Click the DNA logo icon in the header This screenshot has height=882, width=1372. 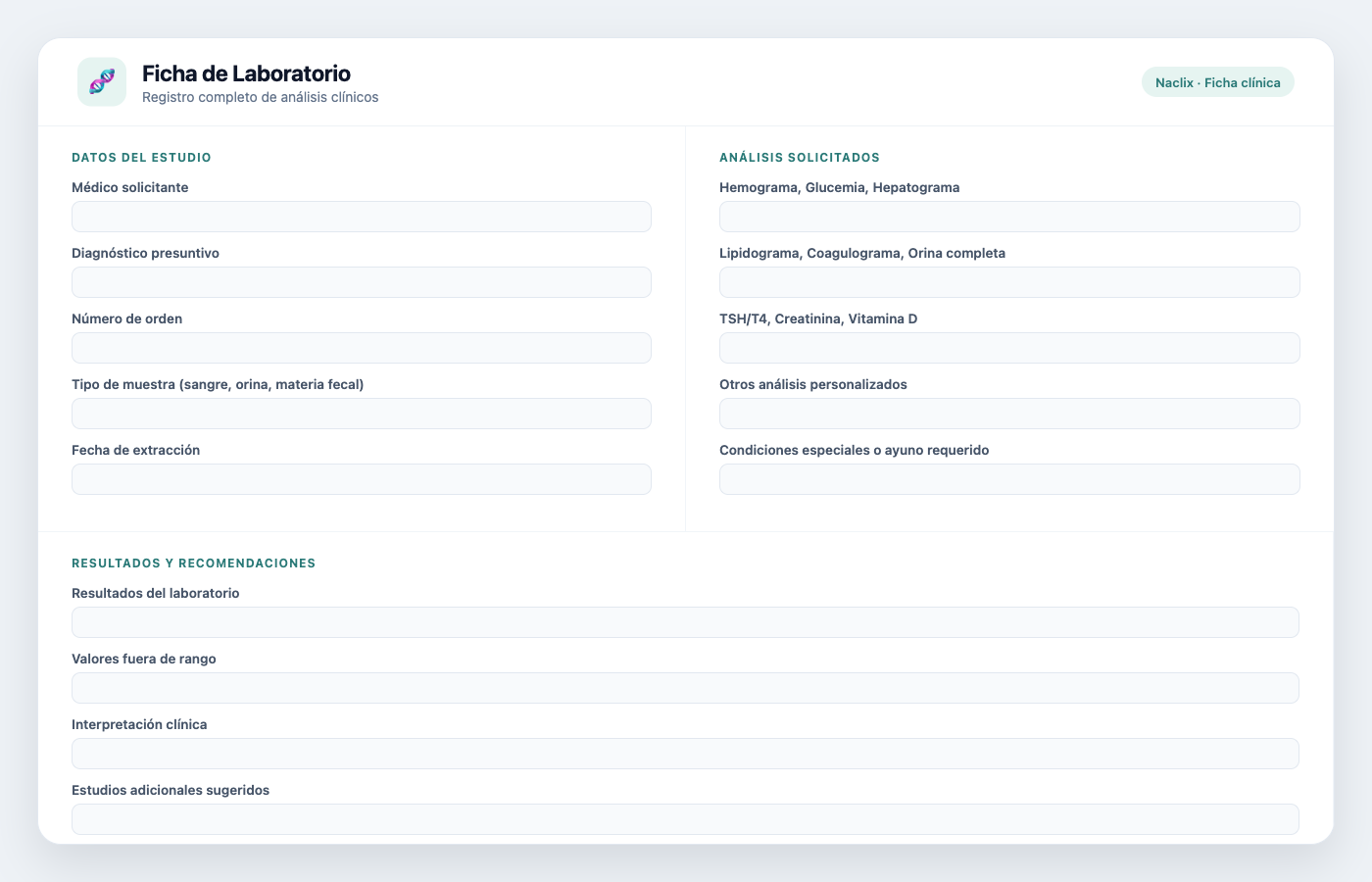click(102, 81)
